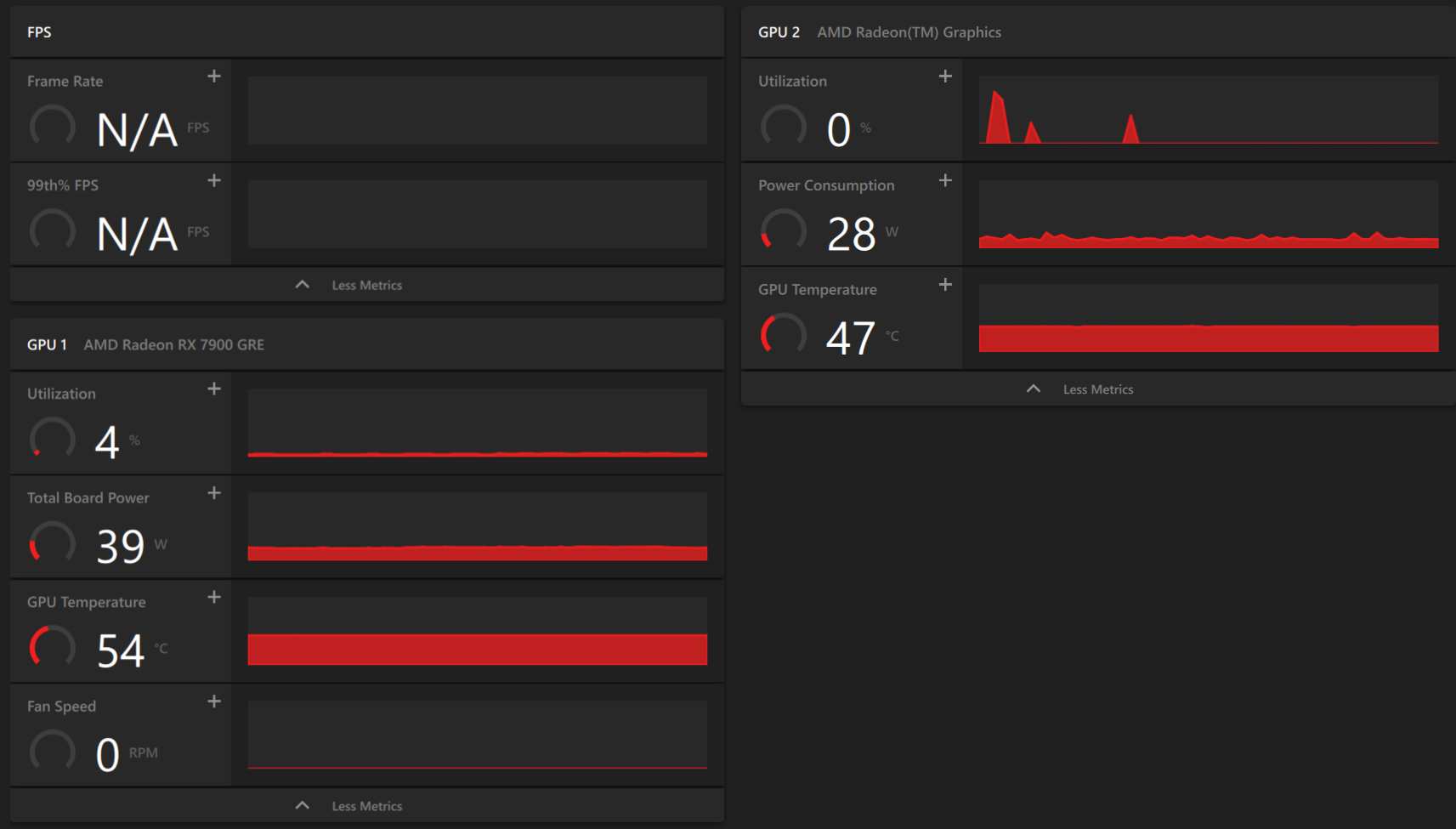Click the plus icon beside Power Consumption

tap(945, 180)
